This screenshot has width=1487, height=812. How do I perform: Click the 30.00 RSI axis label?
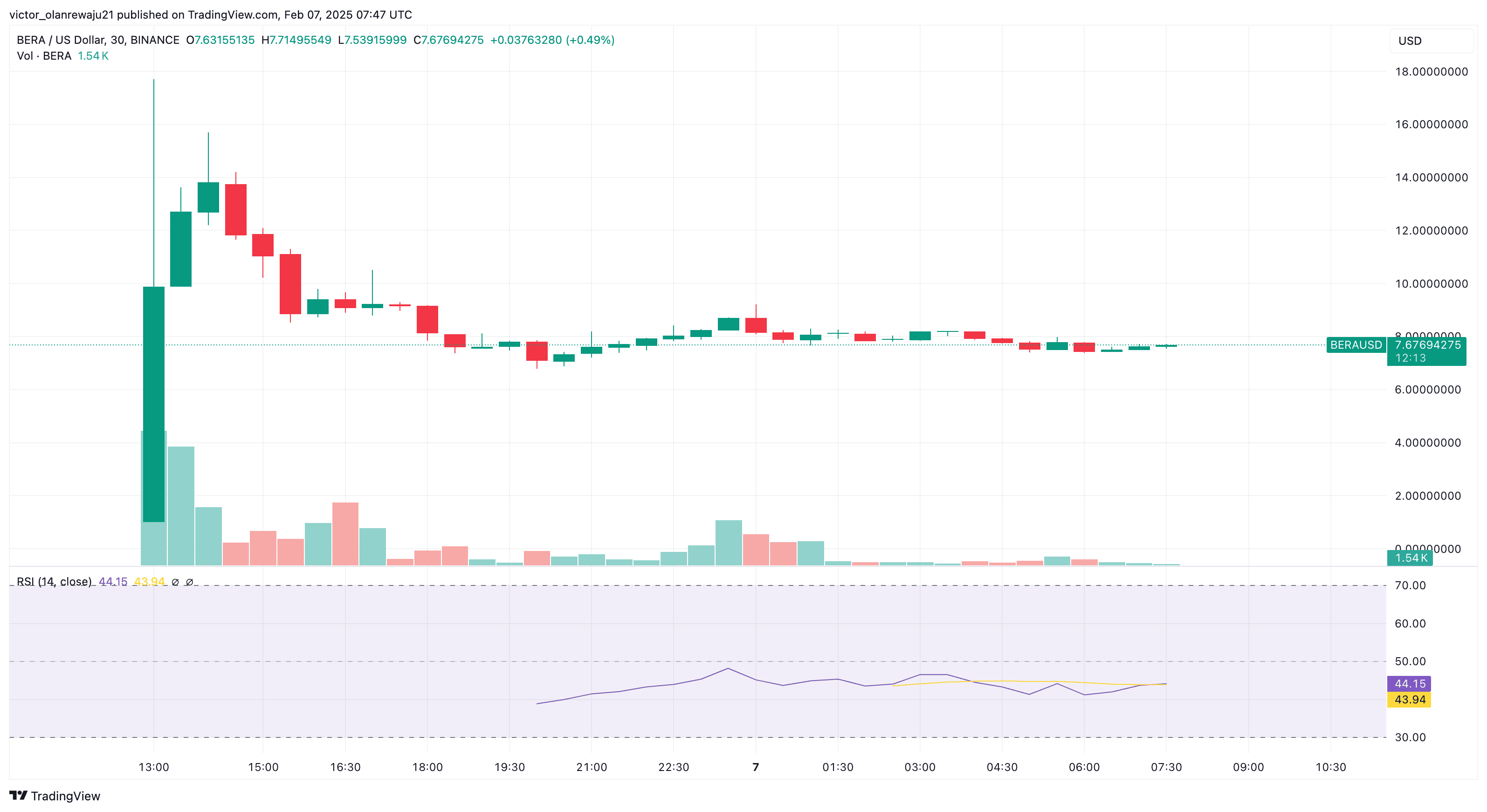coord(1410,737)
